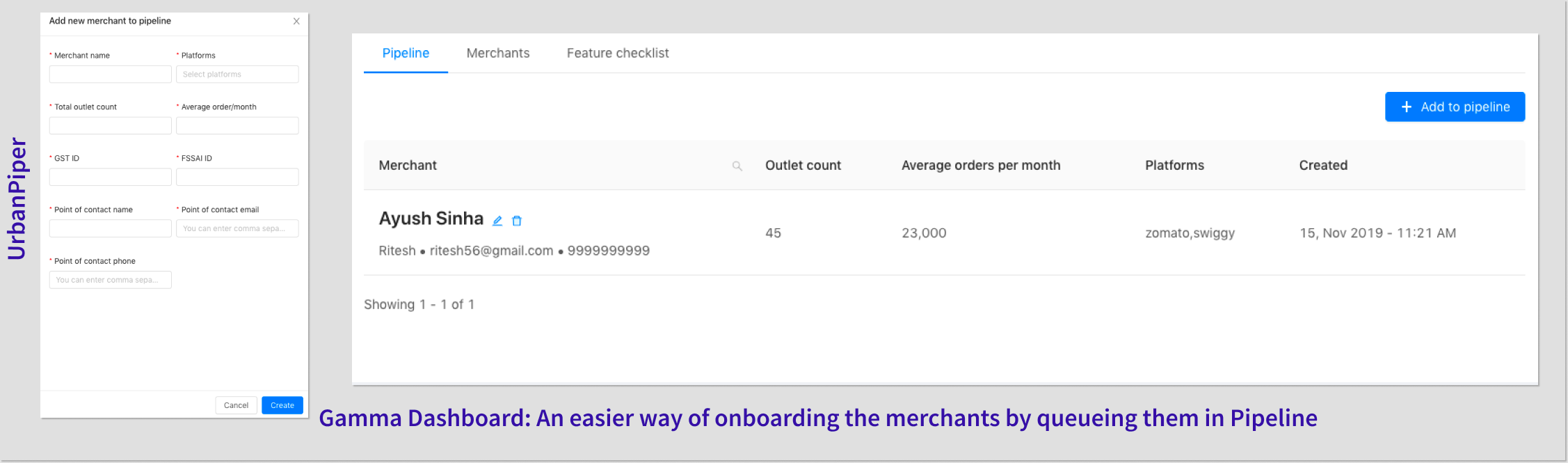Edit the Ayush Sinha merchant entry

[497, 221]
